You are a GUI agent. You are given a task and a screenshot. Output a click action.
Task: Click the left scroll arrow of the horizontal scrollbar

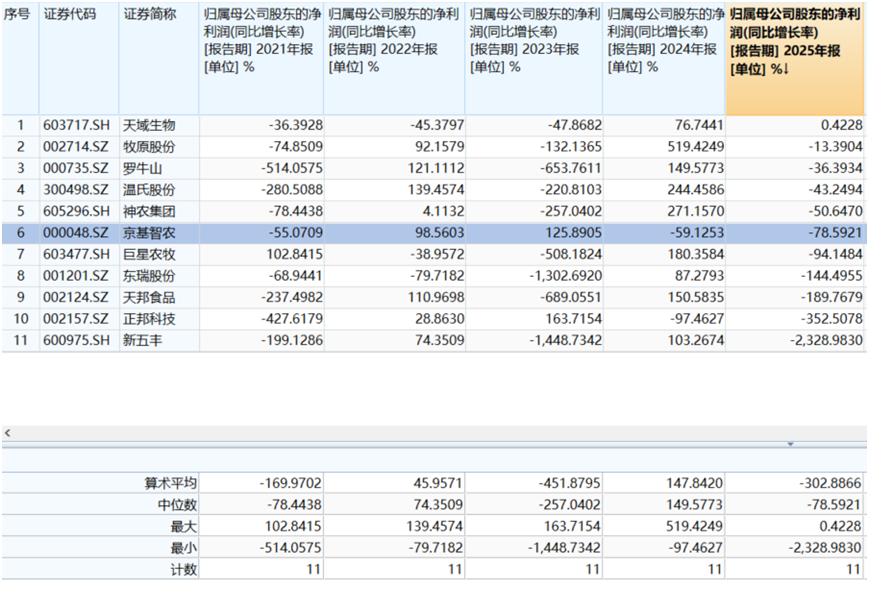pos(7,433)
